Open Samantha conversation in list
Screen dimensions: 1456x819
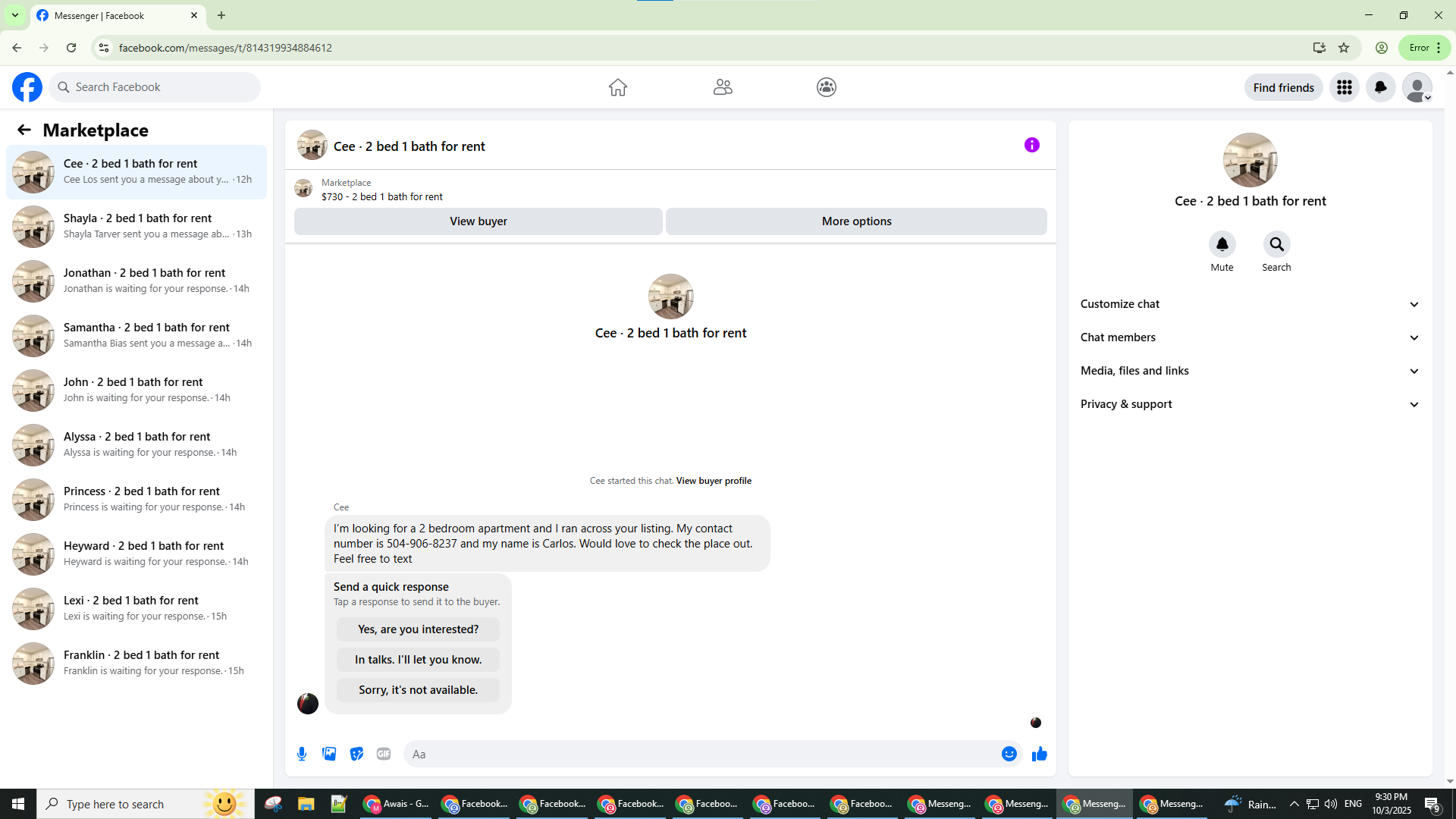coord(136,336)
